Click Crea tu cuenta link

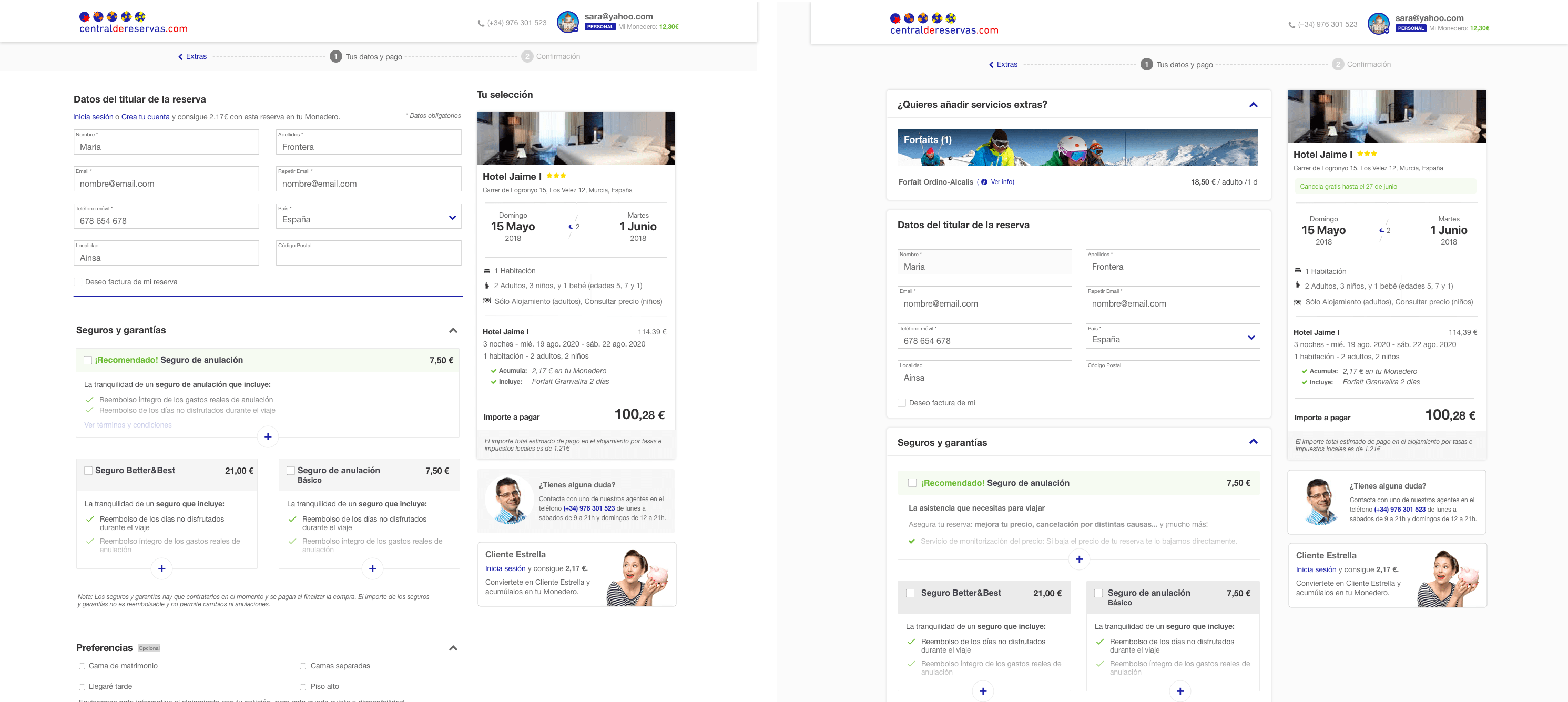146,117
